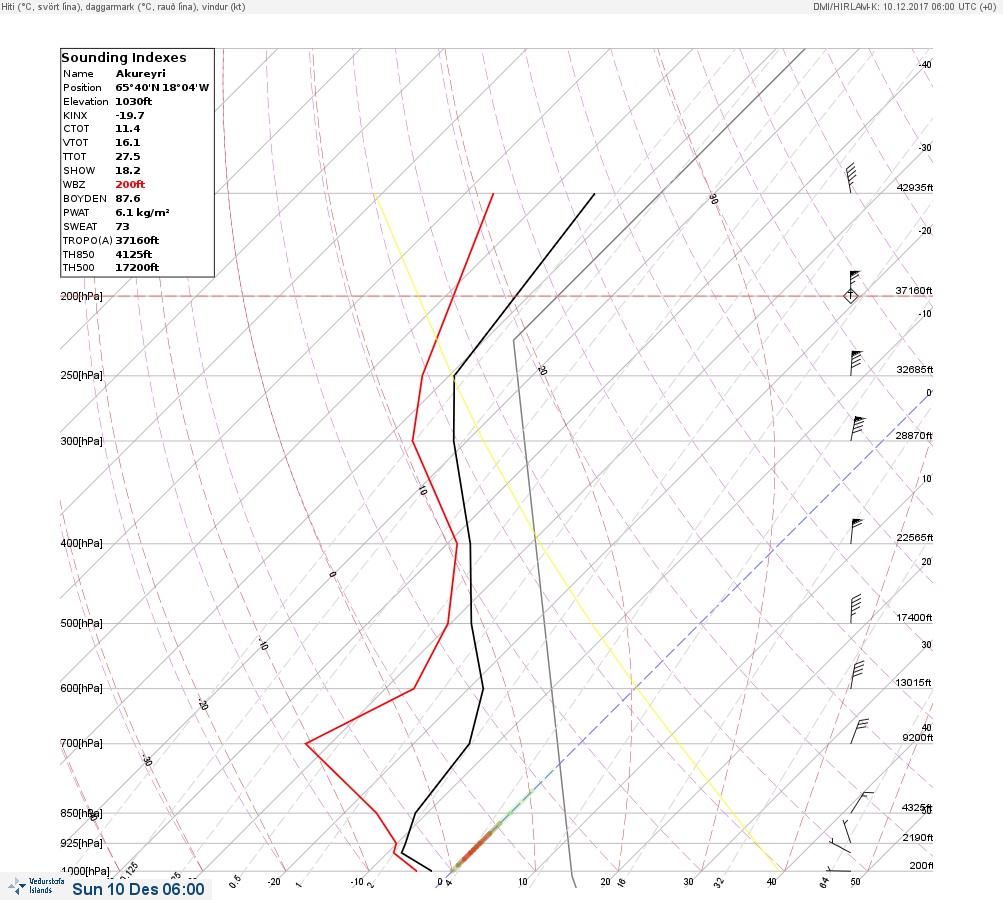
Task: Click the KINX value '-19.7'
Action: [x=129, y=116]
